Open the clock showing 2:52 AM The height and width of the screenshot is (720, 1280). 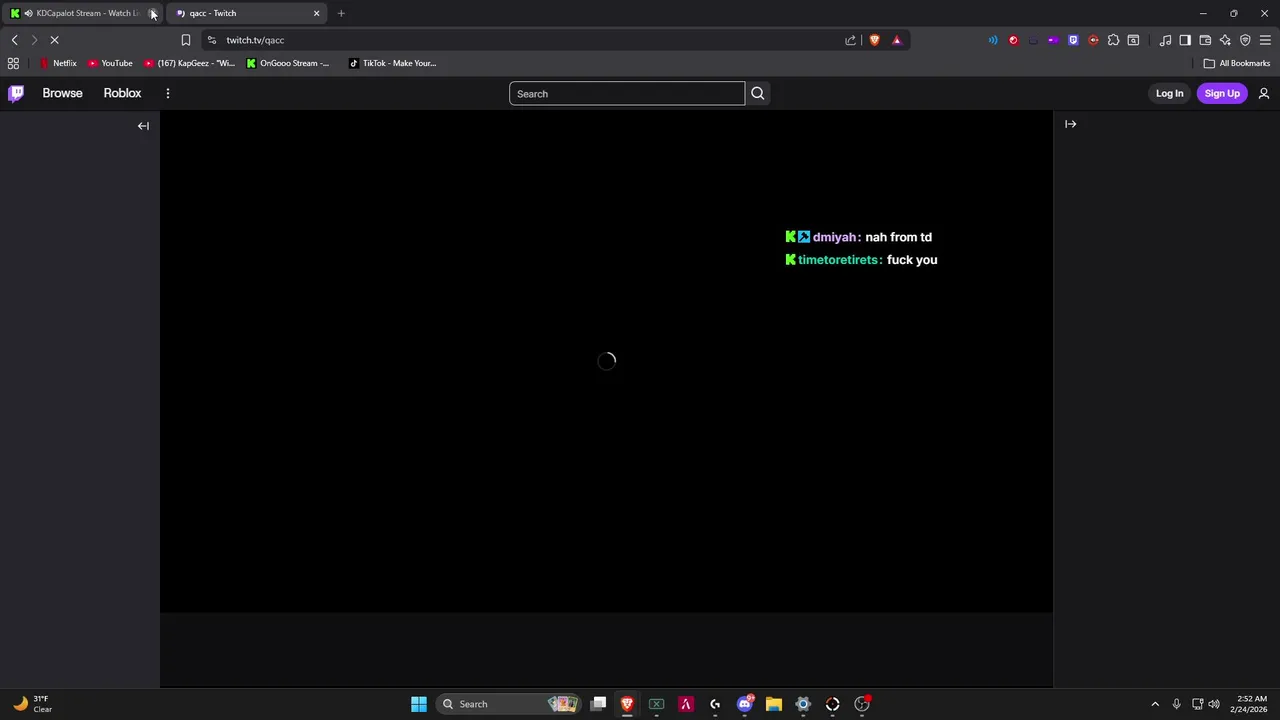click(x=1251, y=704)
